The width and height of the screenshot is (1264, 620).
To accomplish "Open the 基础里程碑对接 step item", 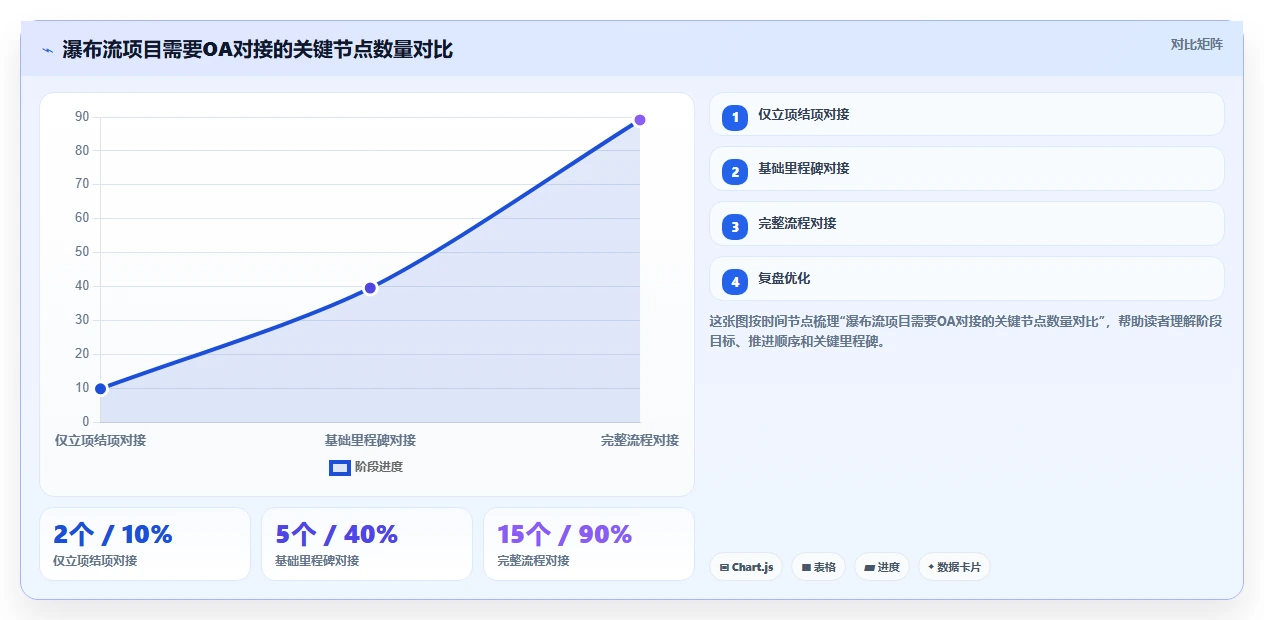I will coord(967,169).
